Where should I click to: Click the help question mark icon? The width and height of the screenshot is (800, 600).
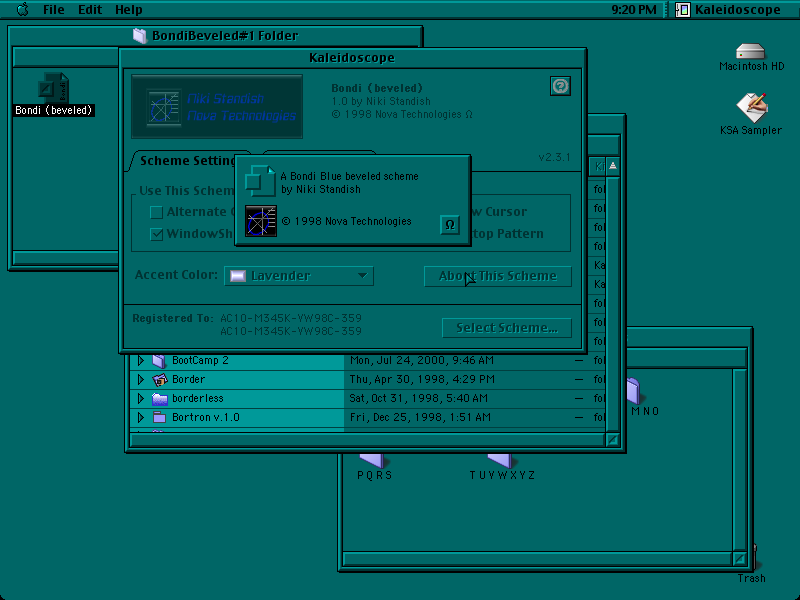coord(560,86)
